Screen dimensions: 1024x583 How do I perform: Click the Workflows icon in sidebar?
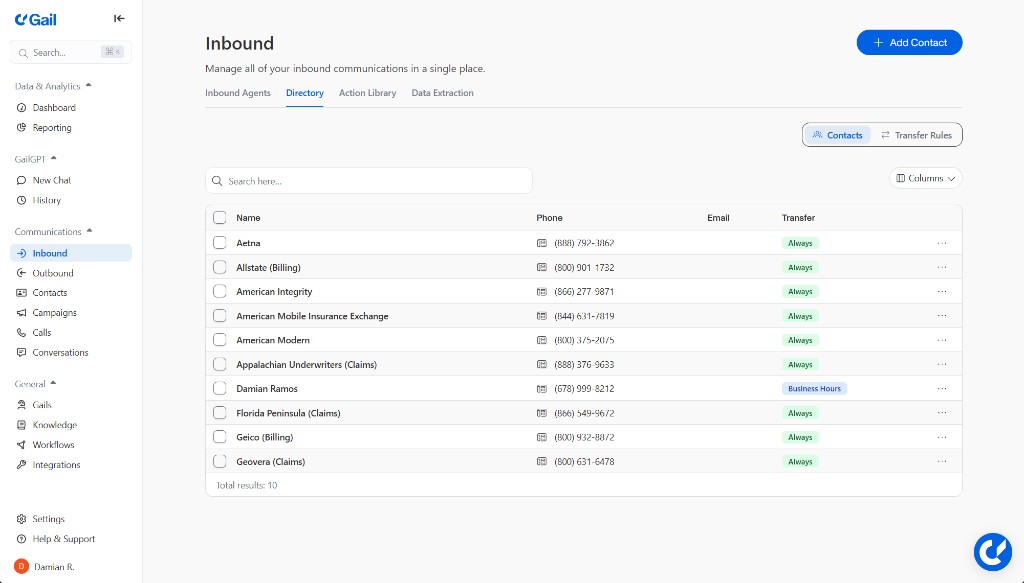(x=22, y=445)
